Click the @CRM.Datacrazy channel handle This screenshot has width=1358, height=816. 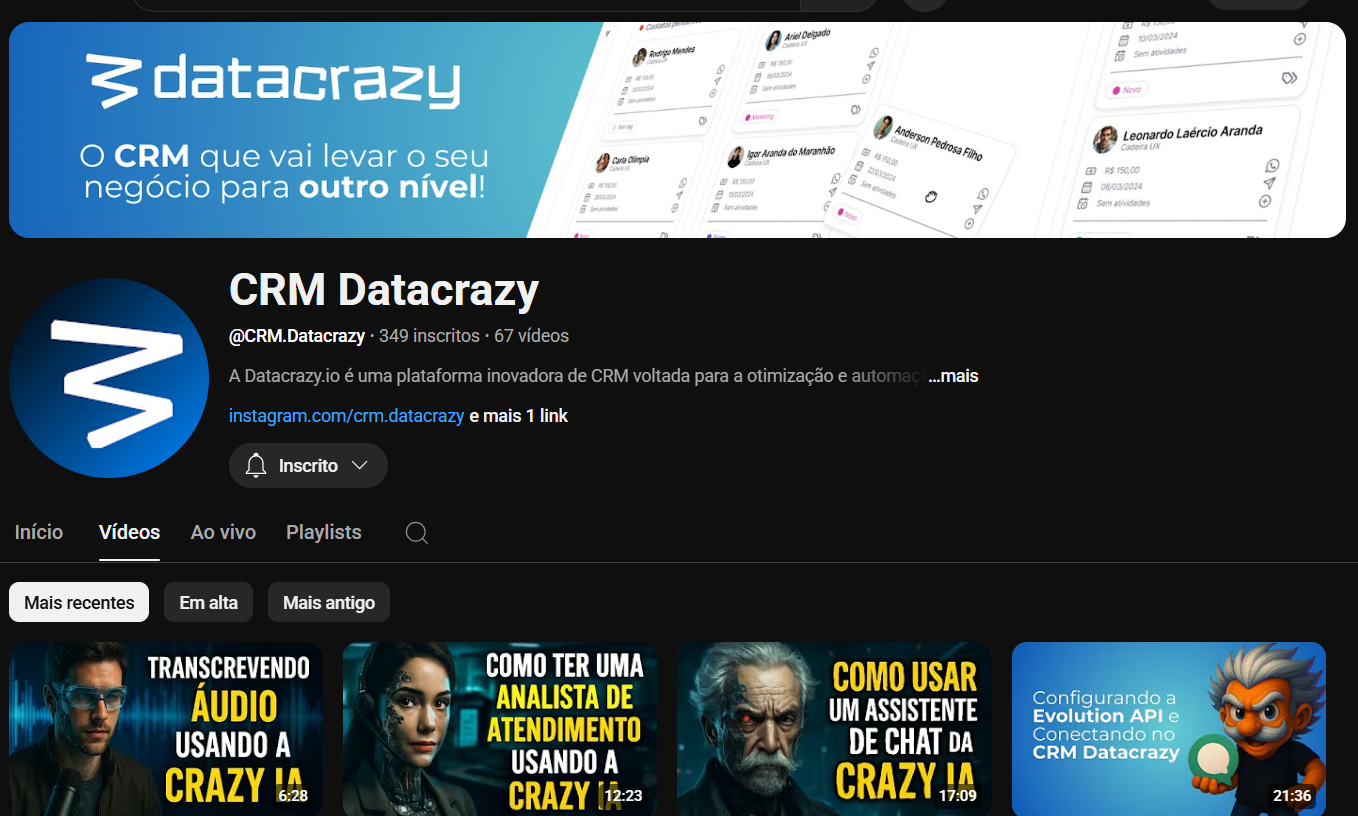click(x=297, y=336)
